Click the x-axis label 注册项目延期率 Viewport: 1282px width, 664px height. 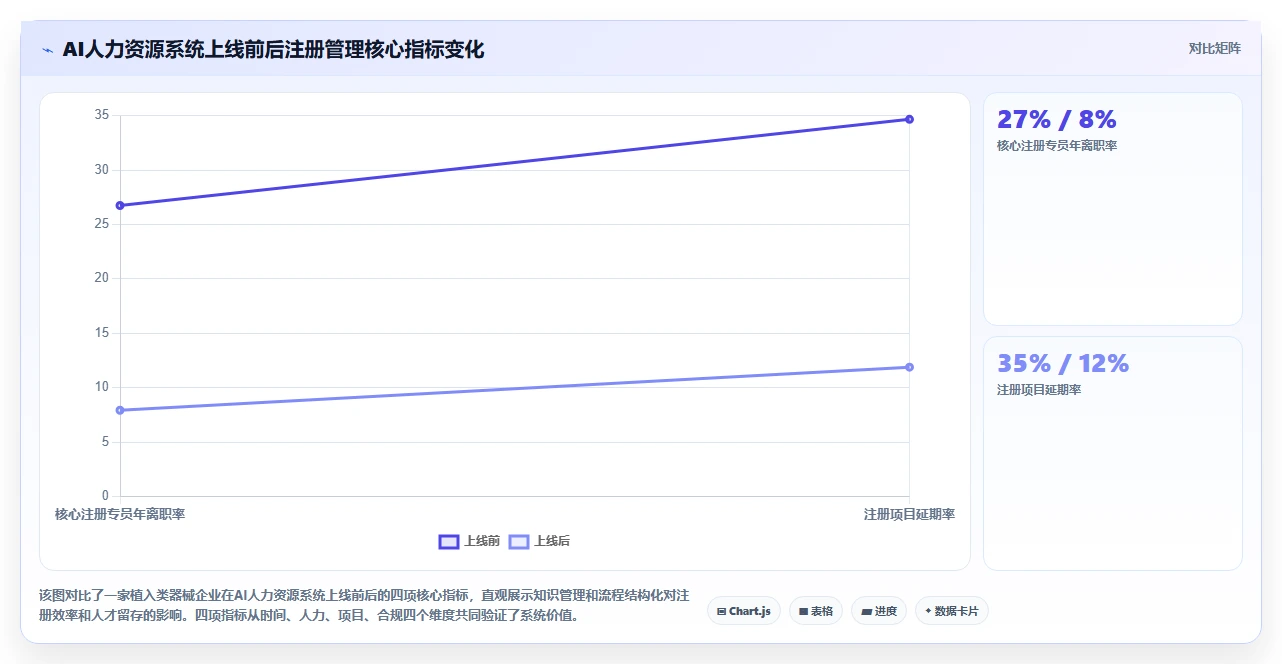909,514
